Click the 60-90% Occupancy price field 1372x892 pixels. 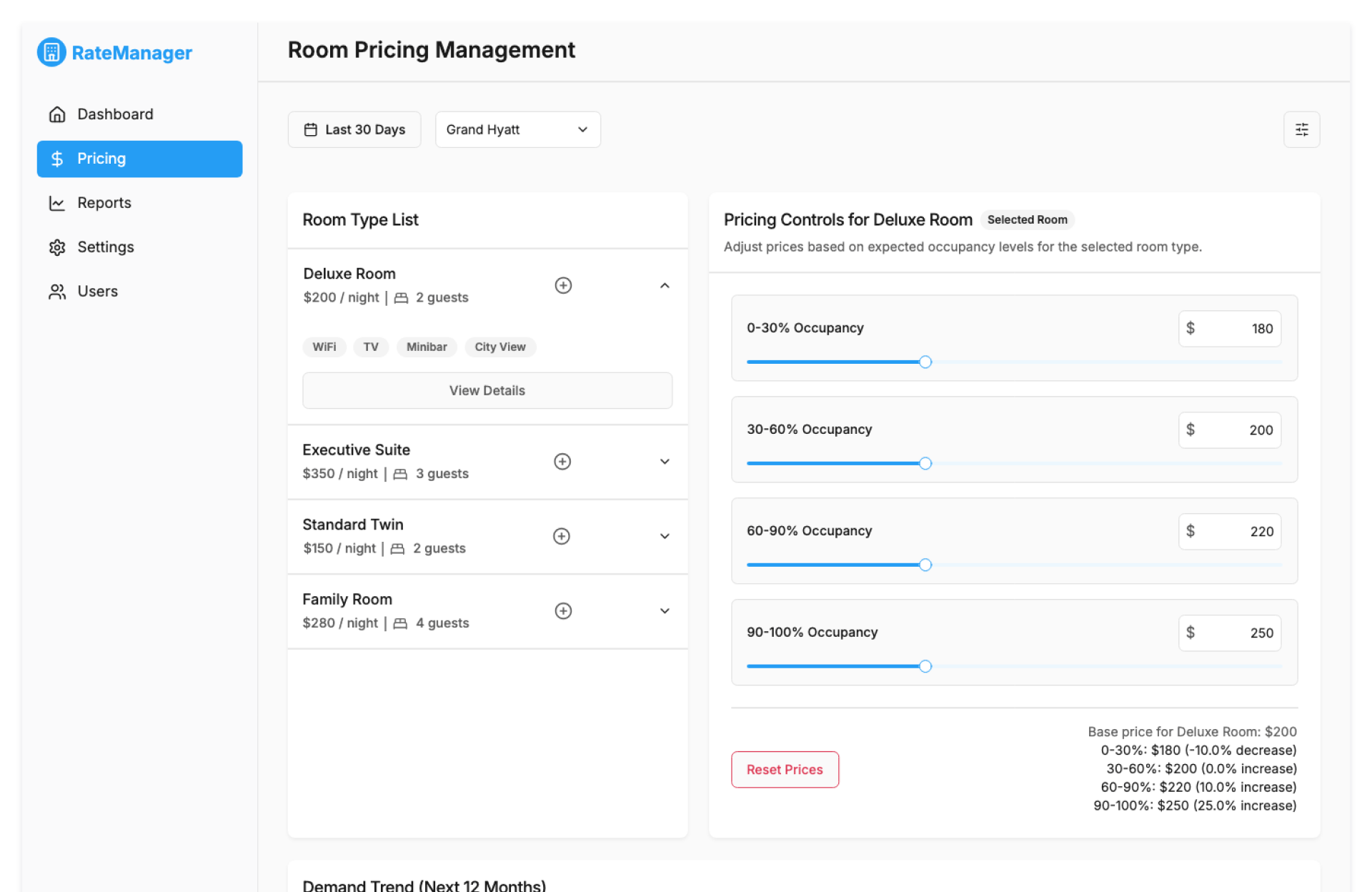tap(1238, 532)
